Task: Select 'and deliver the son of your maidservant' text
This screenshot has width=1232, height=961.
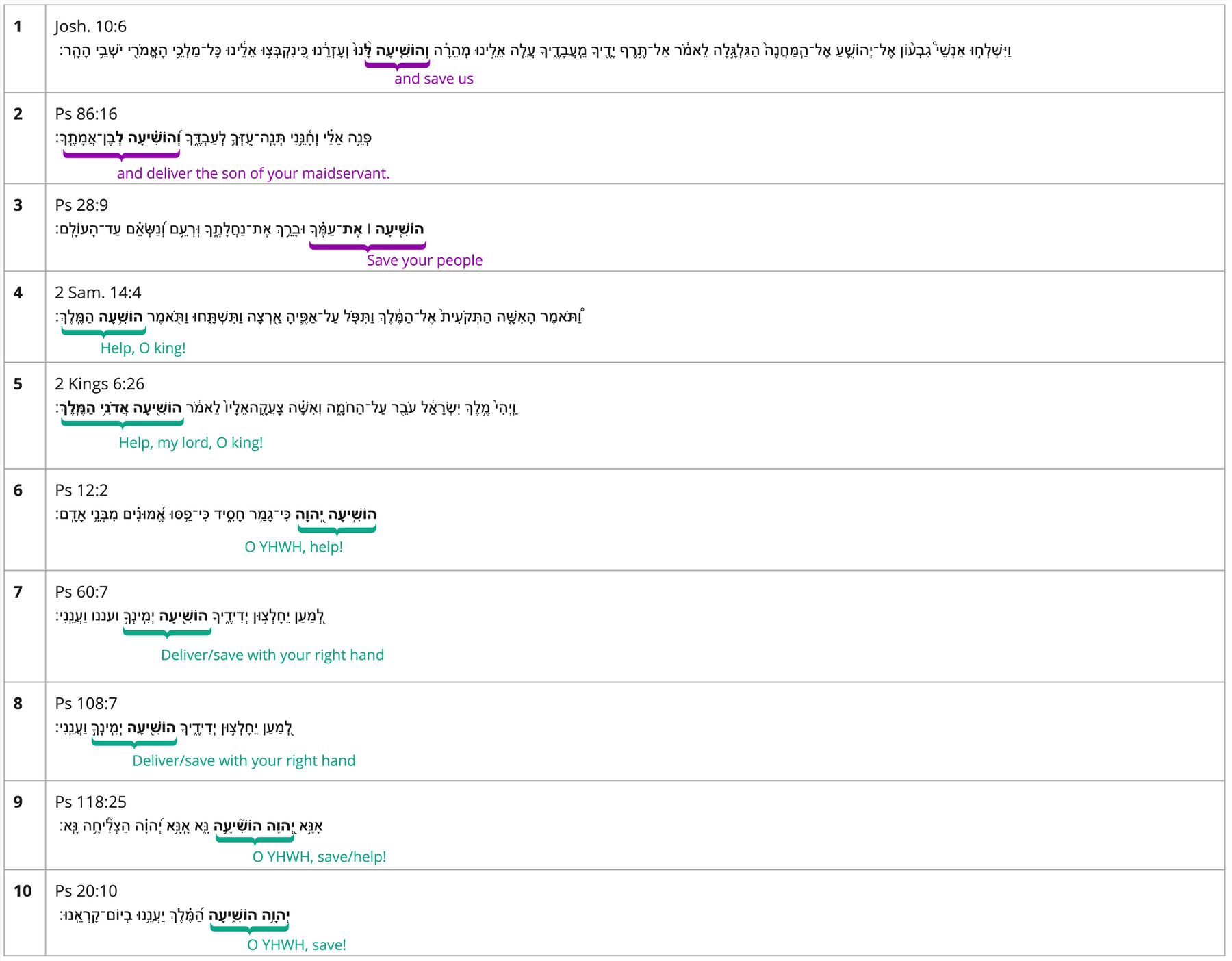Action: (253, 173)
